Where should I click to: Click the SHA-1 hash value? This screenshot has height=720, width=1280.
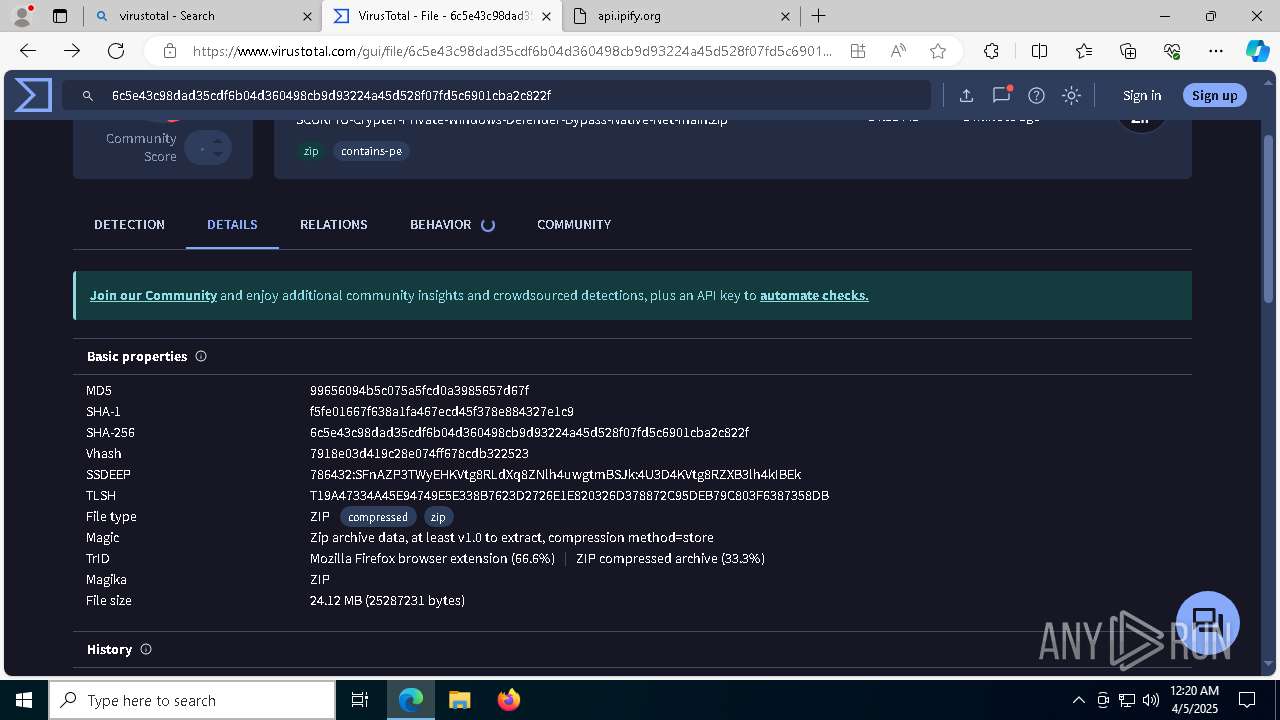point(441,412)
